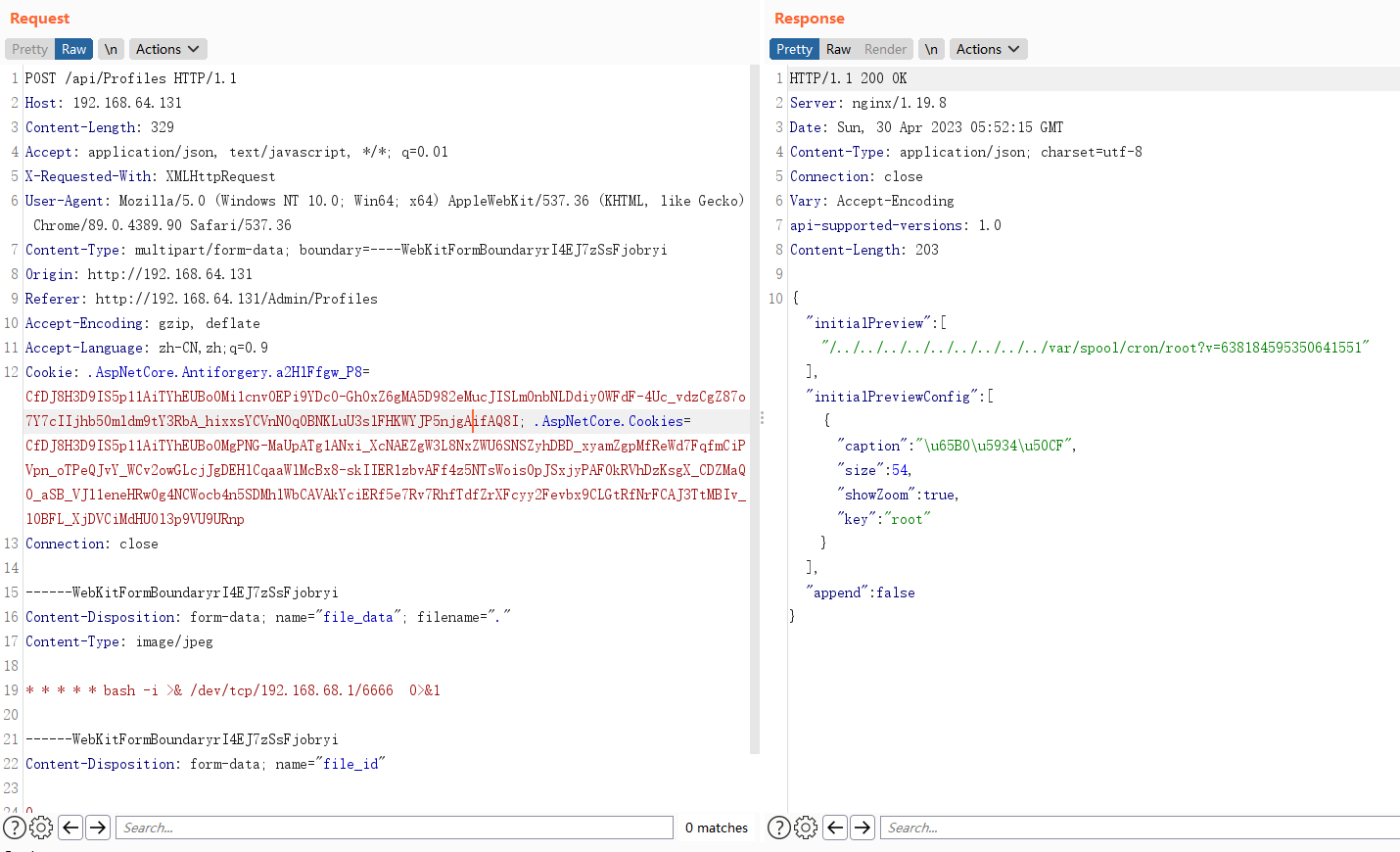
Task: Select Pretty tab in Response panel
Action: (x=794, y=49)
